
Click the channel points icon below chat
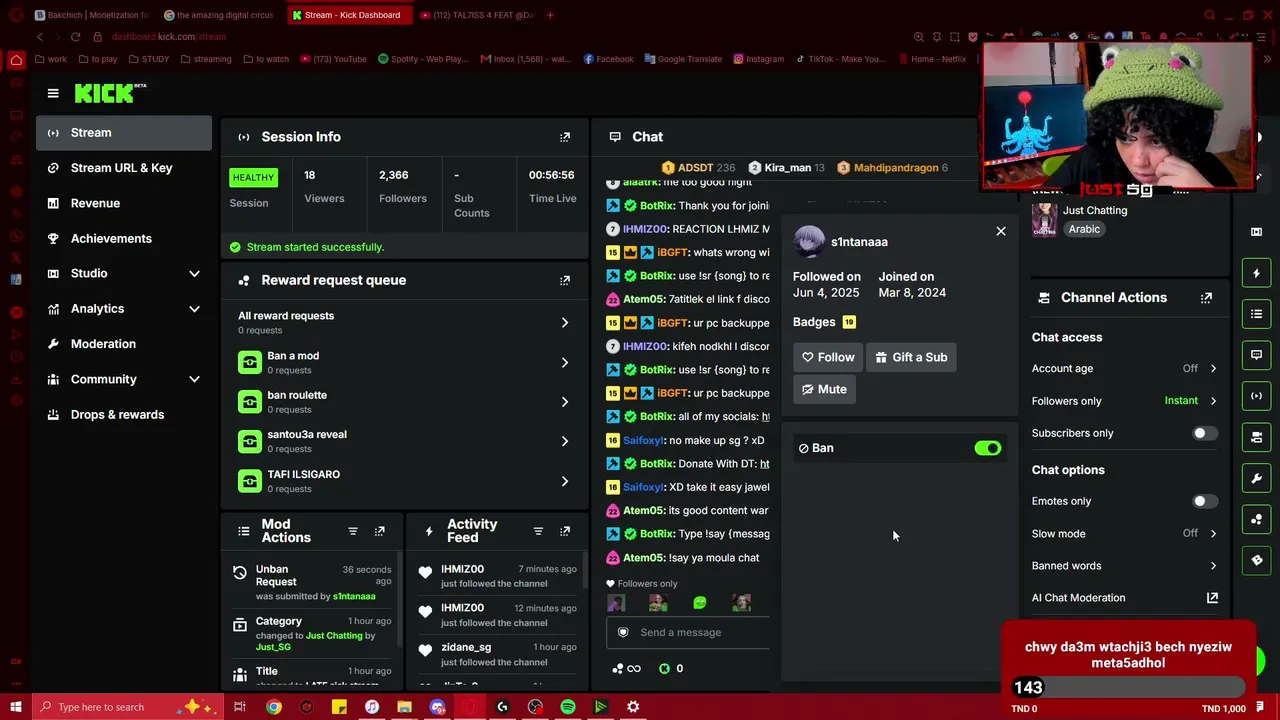[x=618, y=668]
